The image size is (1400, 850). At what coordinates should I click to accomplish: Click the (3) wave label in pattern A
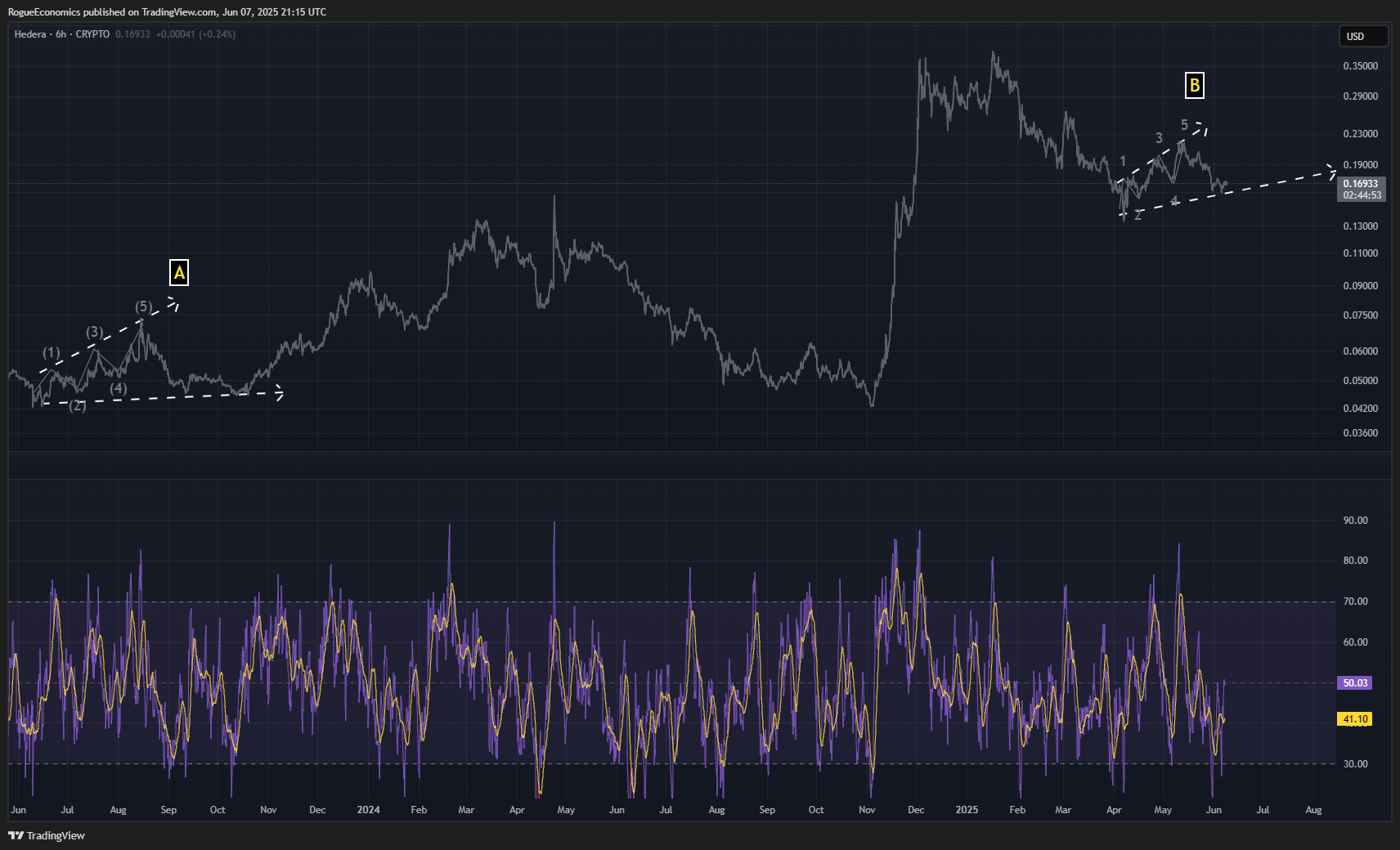95,332
